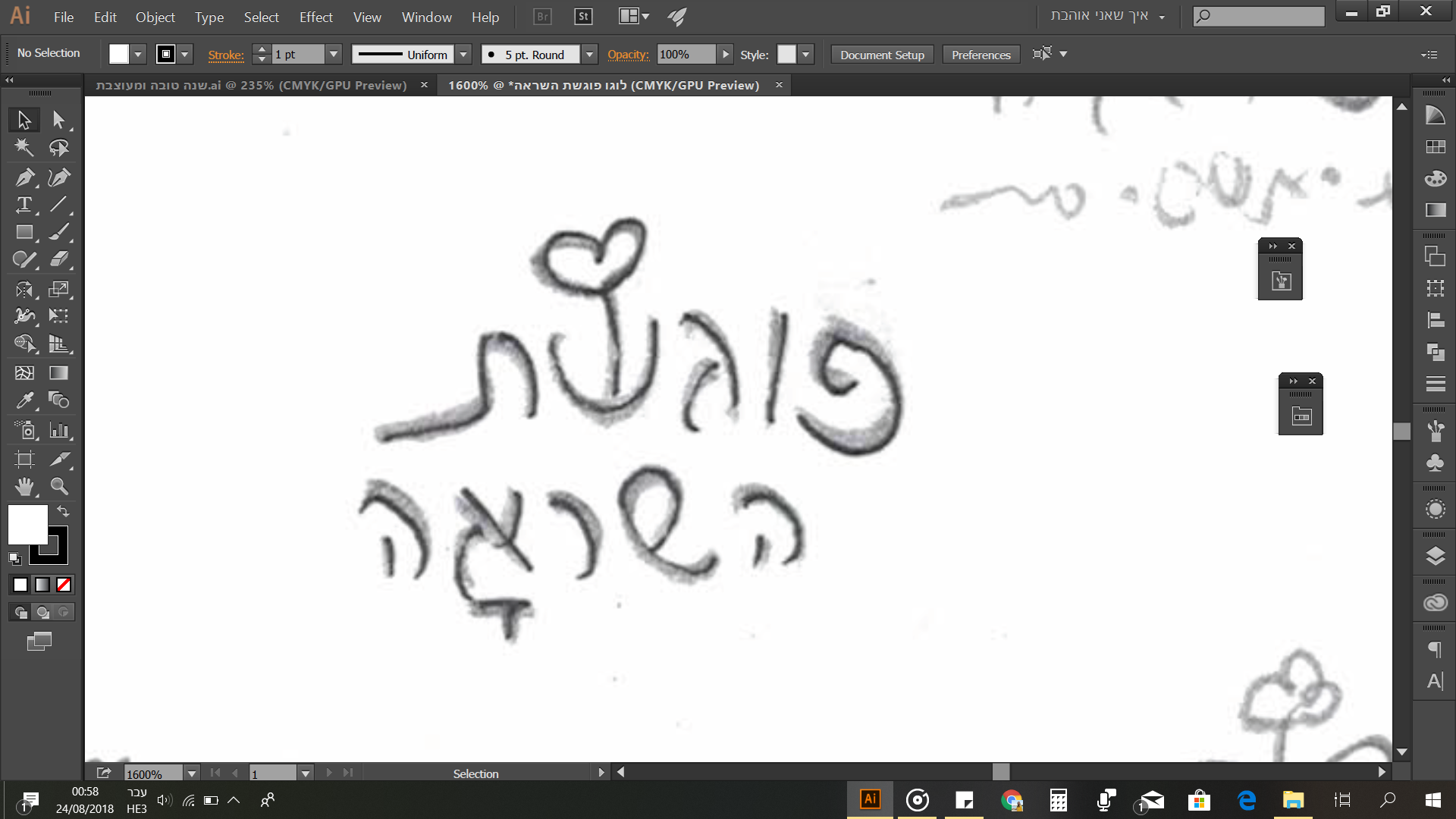Image resolution: width=1456 pixels, height=819 pixels.
Task: Open the 5 pt. Round brush dropdown
Action: point(589,54)
